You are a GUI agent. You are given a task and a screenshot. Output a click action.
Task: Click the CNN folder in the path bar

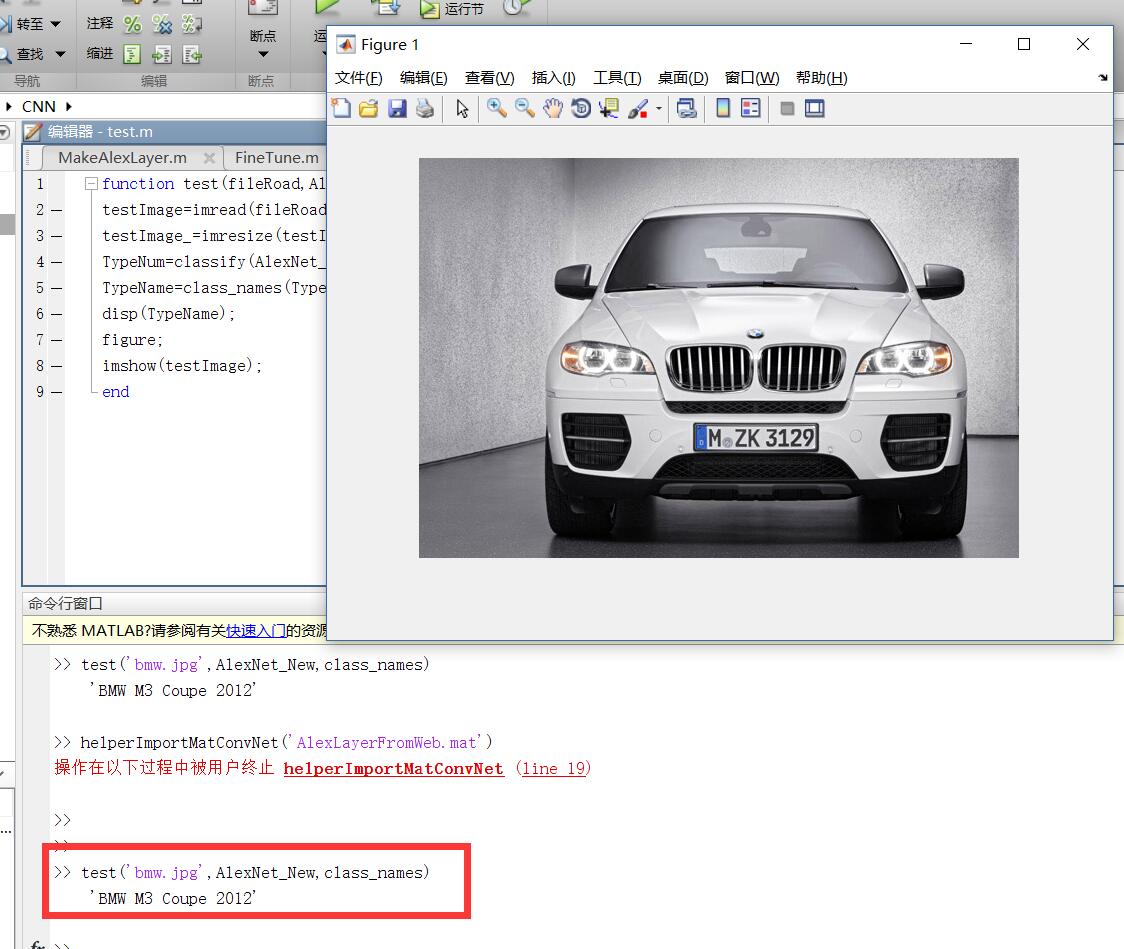(39, 106)
